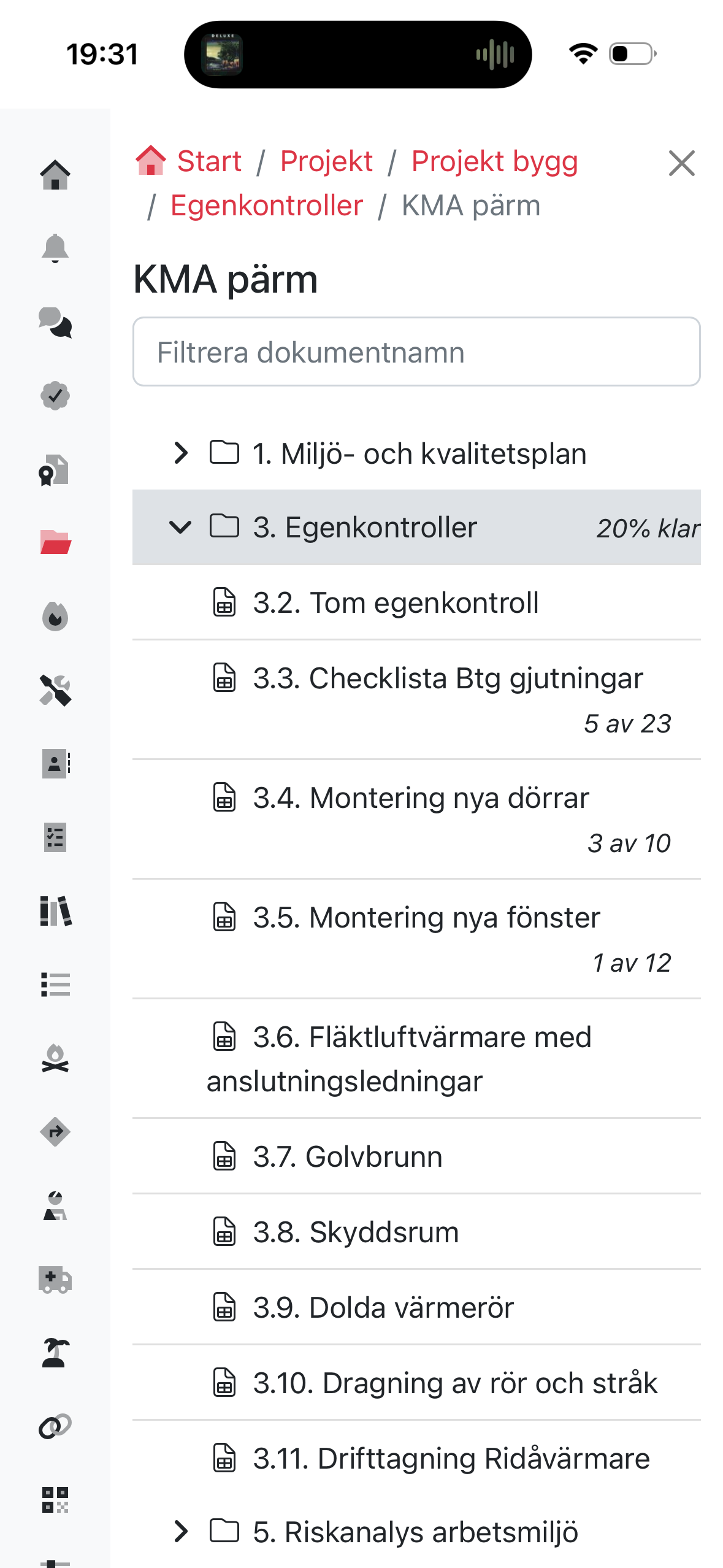Image resolution: width=723 pixels, height=1568 pixels.
Task: Expand the Riskanalys arbetsmiljö folder
Action: pos(181,1532)
